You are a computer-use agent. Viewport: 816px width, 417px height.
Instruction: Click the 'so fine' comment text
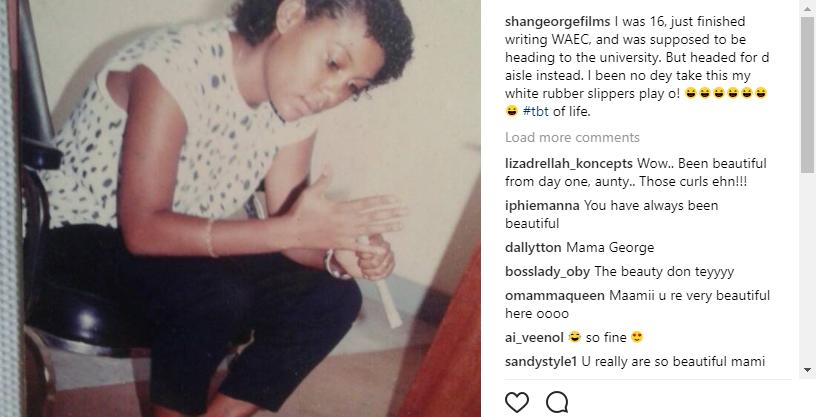[606, 338]
